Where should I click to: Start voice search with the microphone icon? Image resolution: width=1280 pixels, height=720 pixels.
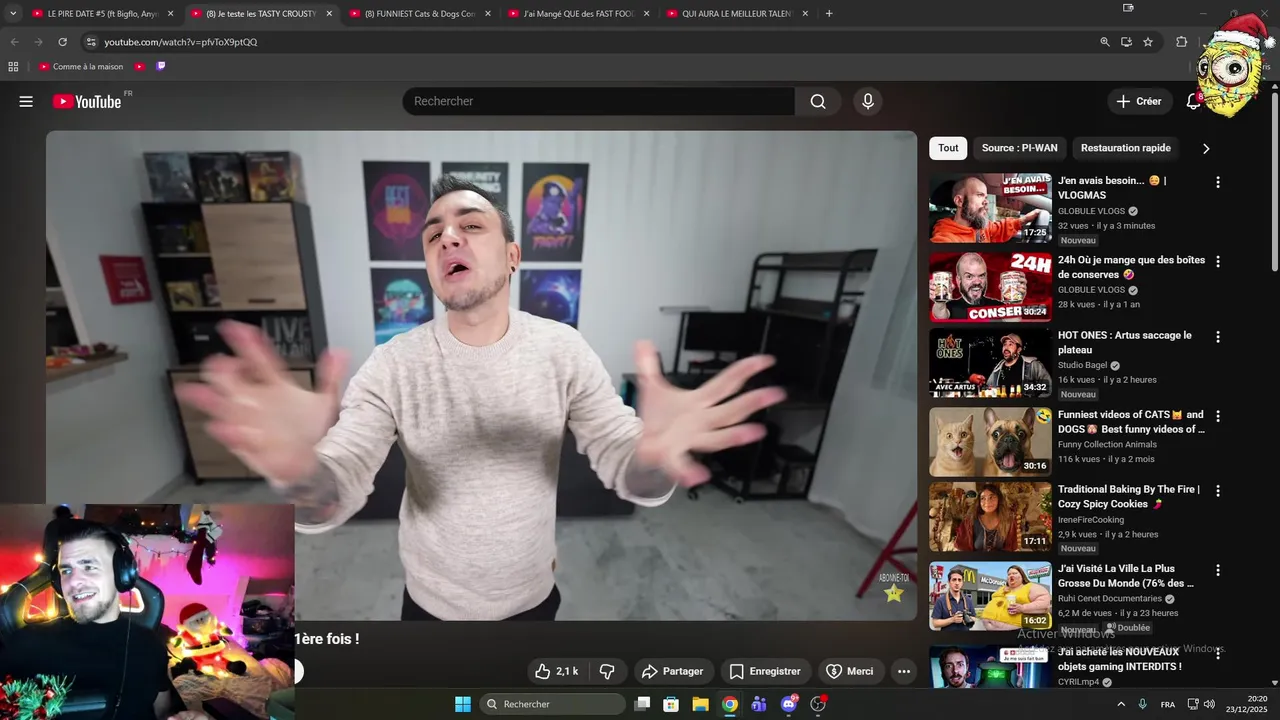pyautogui.click(x=868, y=101)
